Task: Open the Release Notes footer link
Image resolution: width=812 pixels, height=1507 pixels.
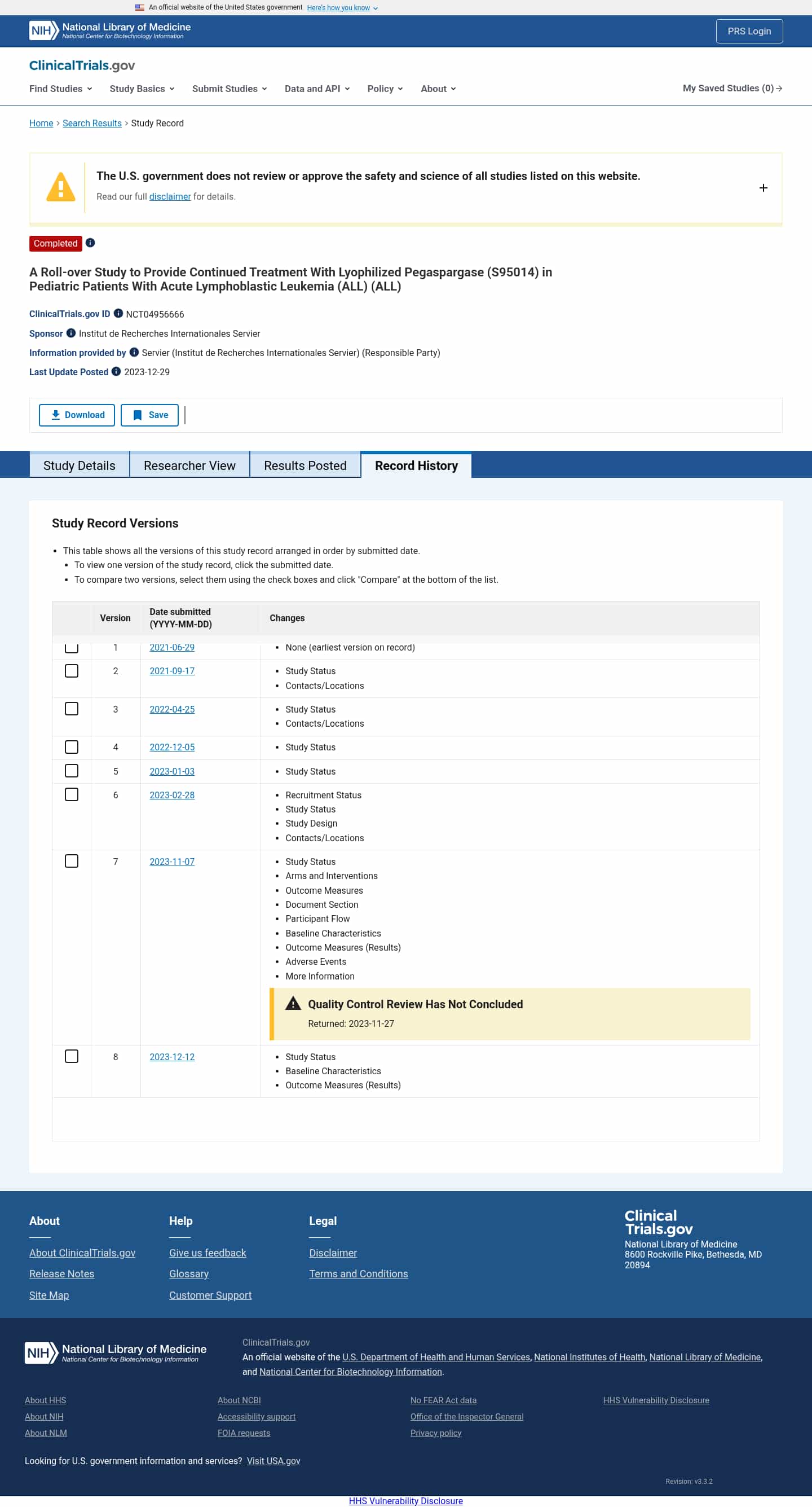Action: click(x=61, y=1273)
